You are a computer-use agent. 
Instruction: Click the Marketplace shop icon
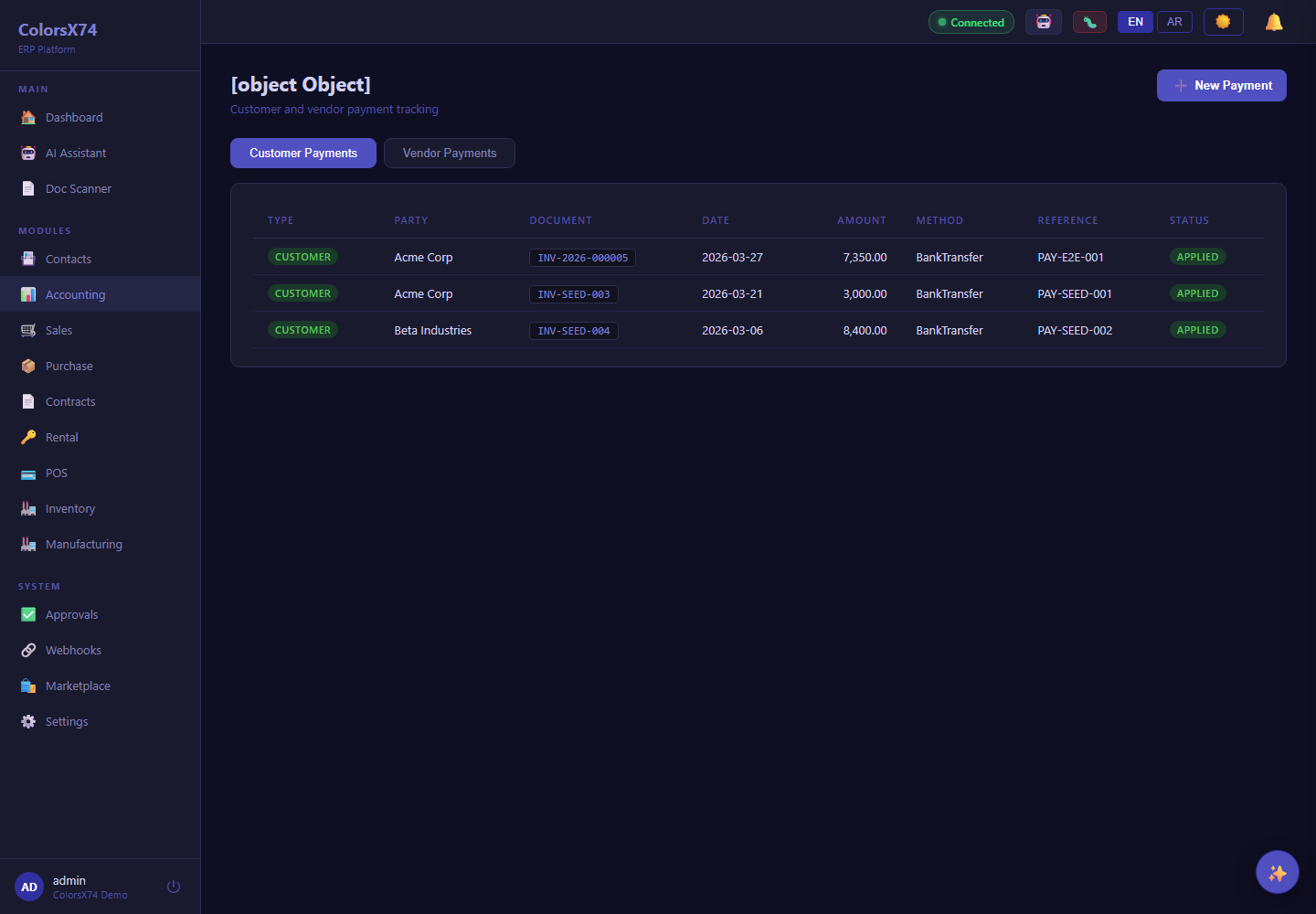(28, 685)
